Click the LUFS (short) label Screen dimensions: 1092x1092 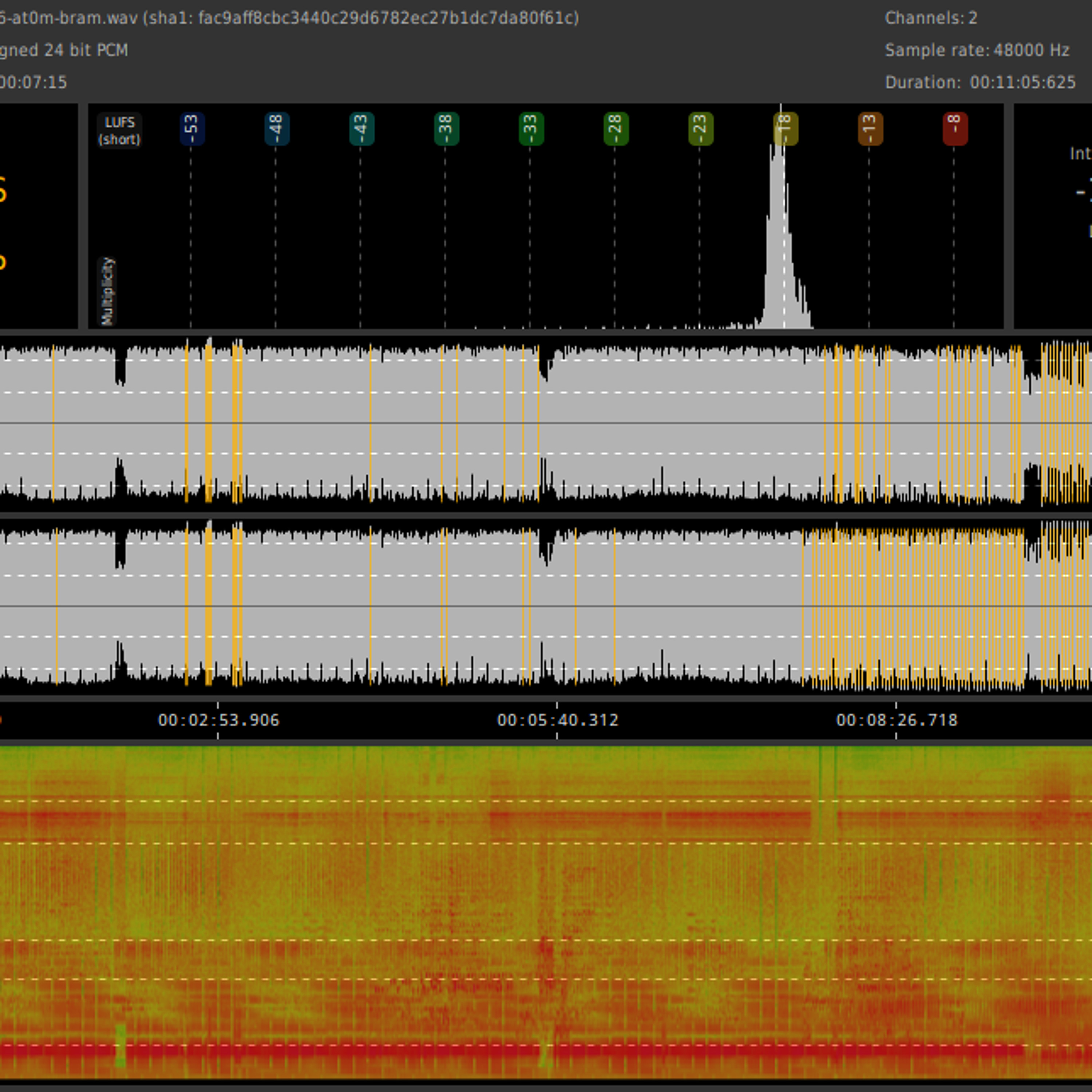tap(119, 131)
